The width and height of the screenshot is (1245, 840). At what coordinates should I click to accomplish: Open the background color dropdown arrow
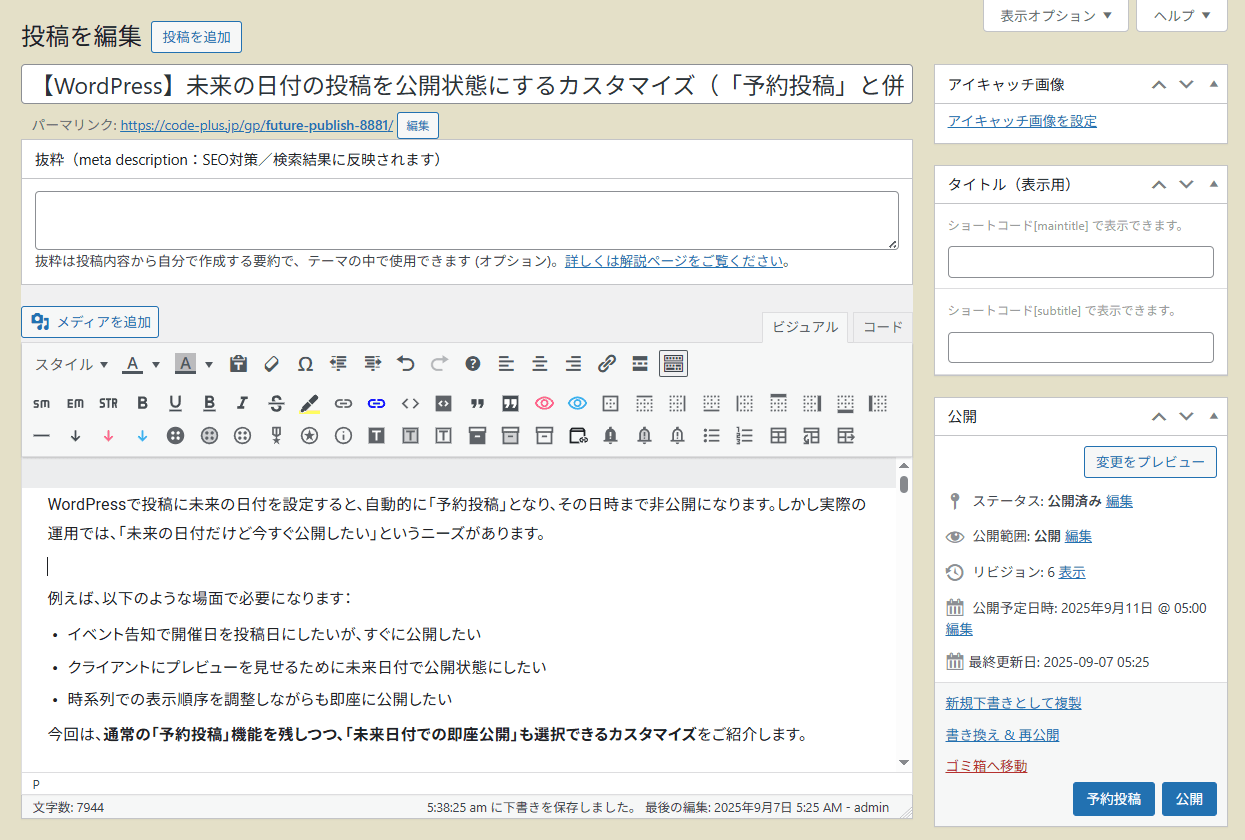pos(209,364)
